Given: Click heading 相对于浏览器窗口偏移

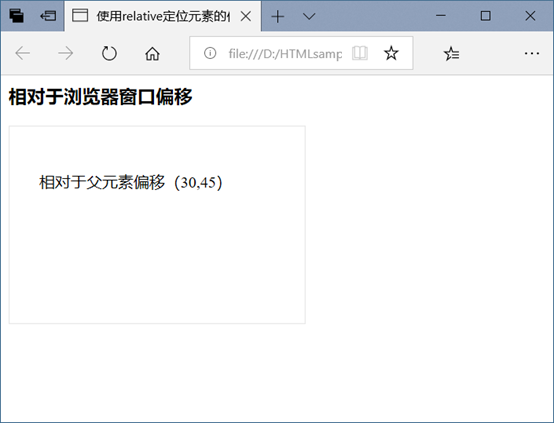Looking at the screenshot, I should [100, 97].
